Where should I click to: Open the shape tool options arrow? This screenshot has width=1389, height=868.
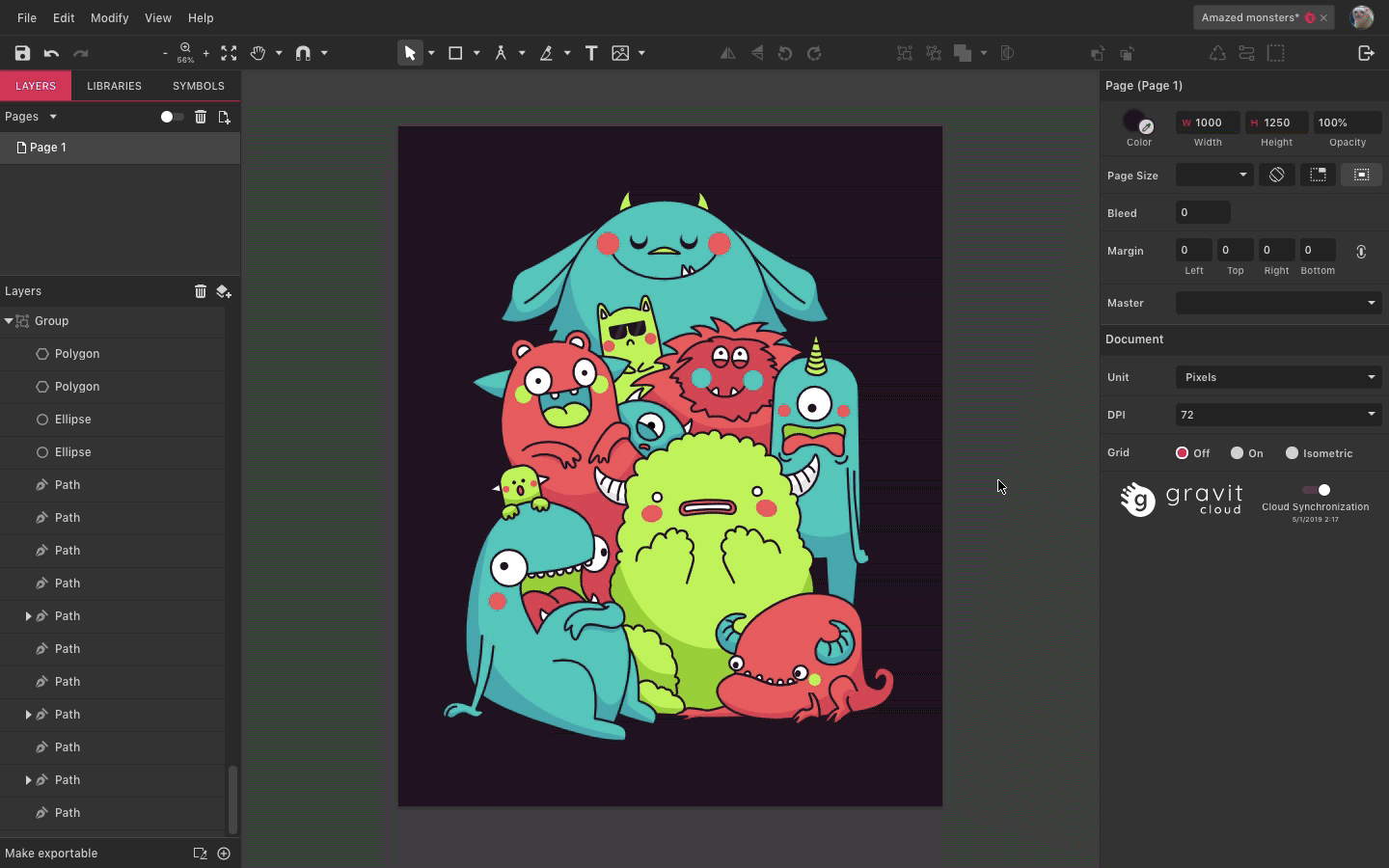[477, 53]
